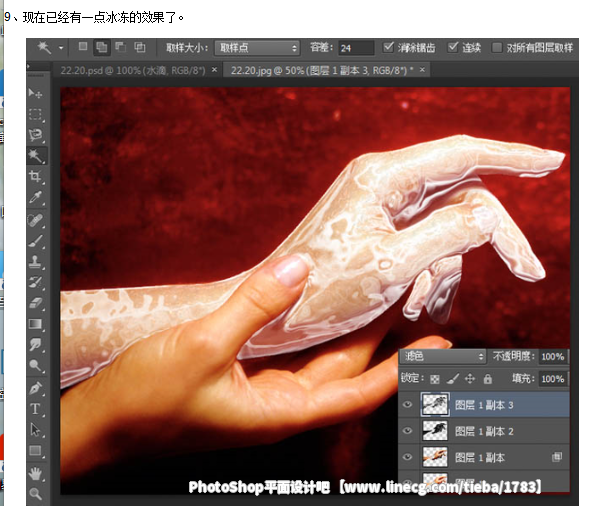Choose Add to Selection mode icon
597x506 pixels.
(102, 48)
